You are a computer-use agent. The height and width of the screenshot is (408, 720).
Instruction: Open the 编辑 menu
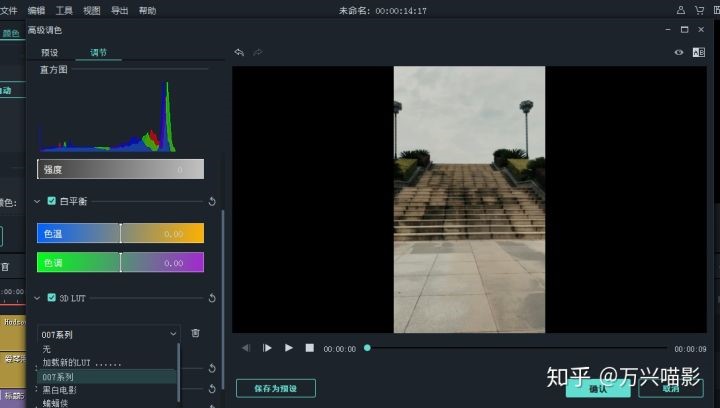(36, 10)
